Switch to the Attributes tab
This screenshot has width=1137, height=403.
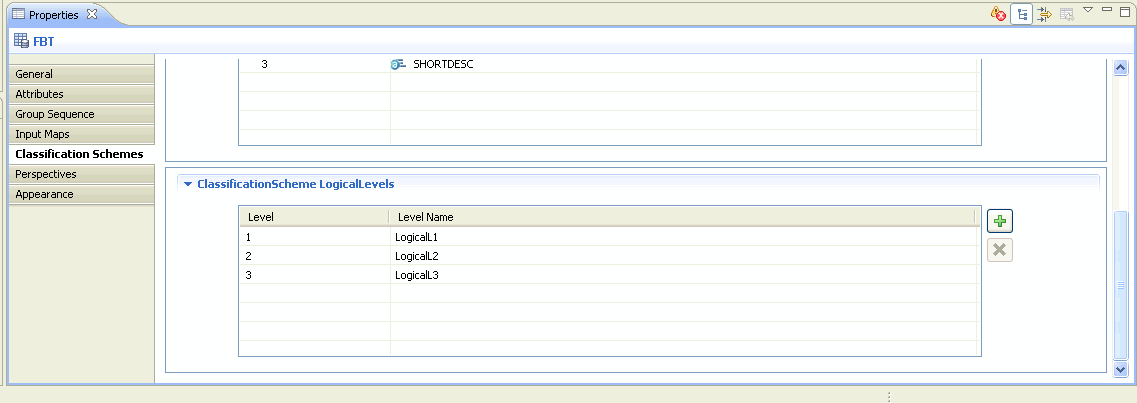(x=82, y=94)
